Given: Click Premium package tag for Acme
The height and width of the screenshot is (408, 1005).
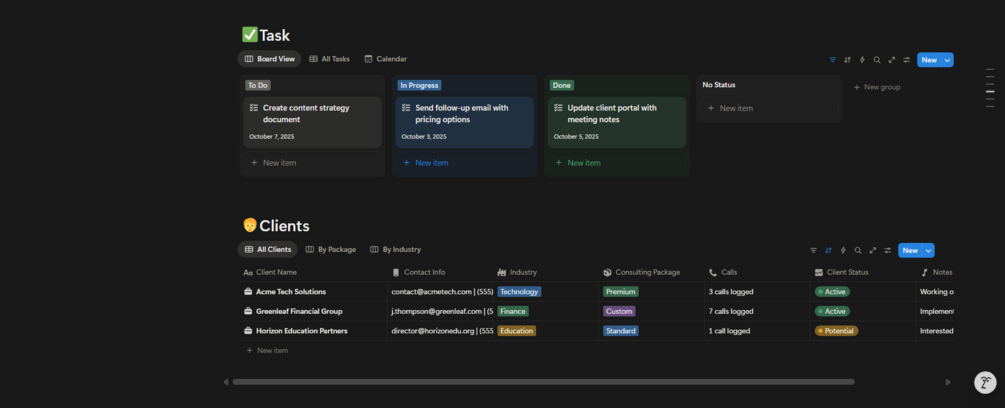Looking at the screenshot, I should tap(621, 291).
